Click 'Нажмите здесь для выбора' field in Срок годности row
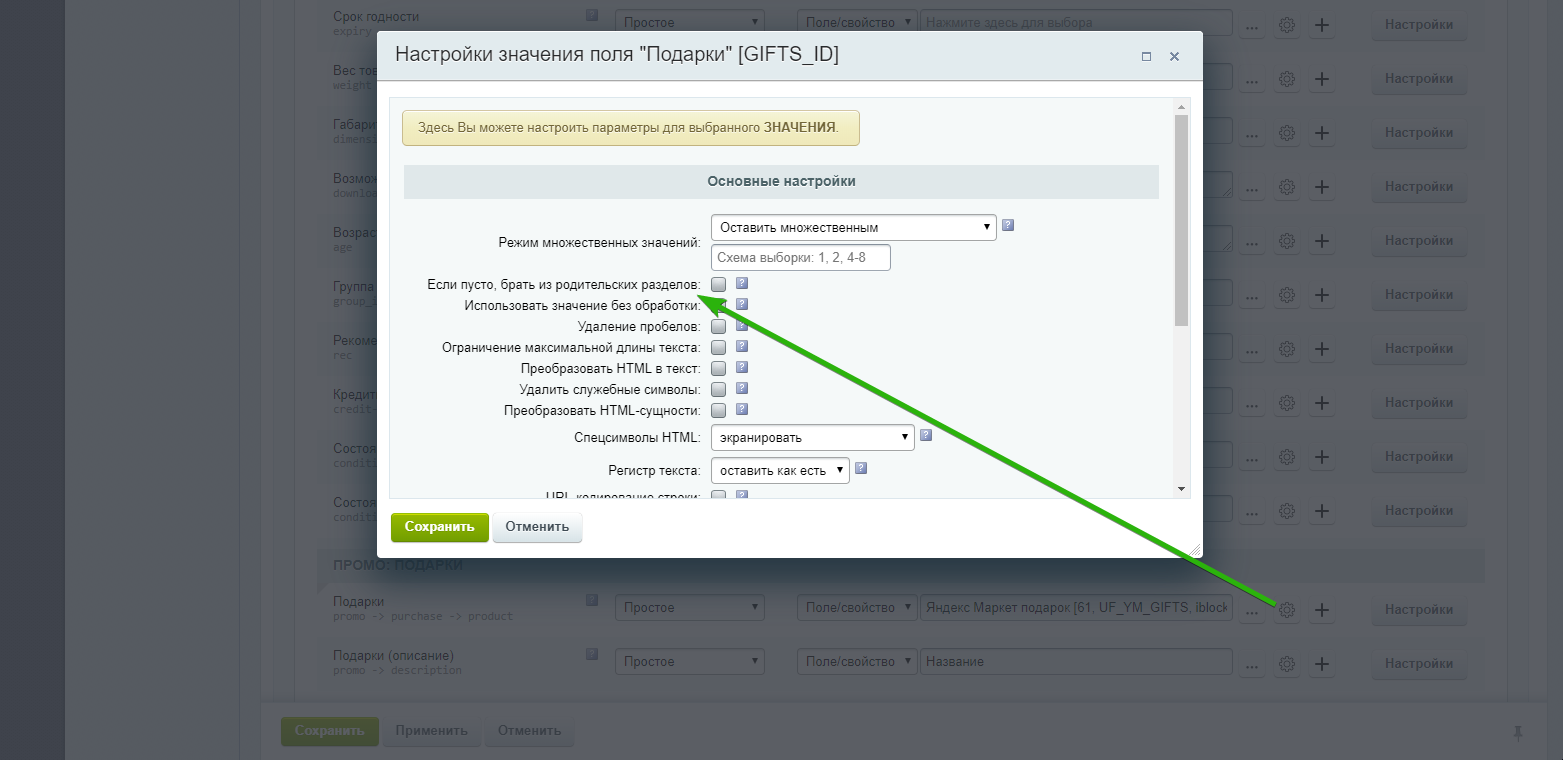 (1076, 23)
